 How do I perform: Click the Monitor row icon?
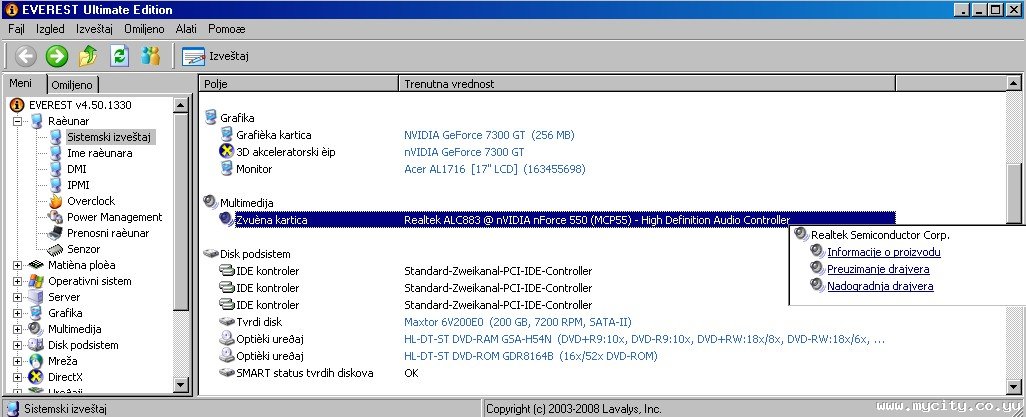pyautogui.click(x=226, y=169)
